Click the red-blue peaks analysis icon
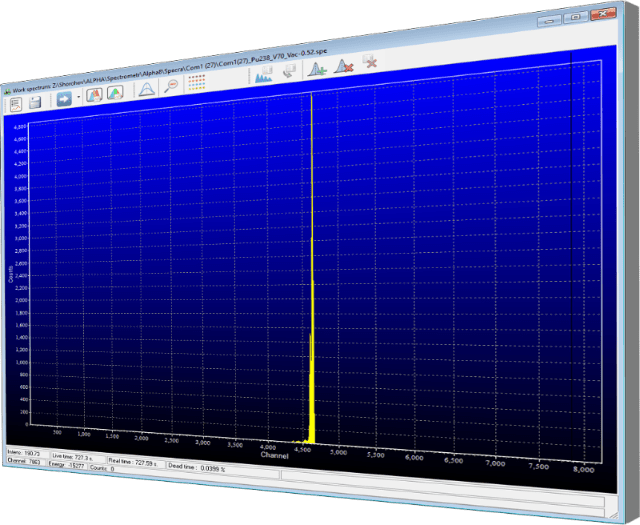 tap(94, 95)
